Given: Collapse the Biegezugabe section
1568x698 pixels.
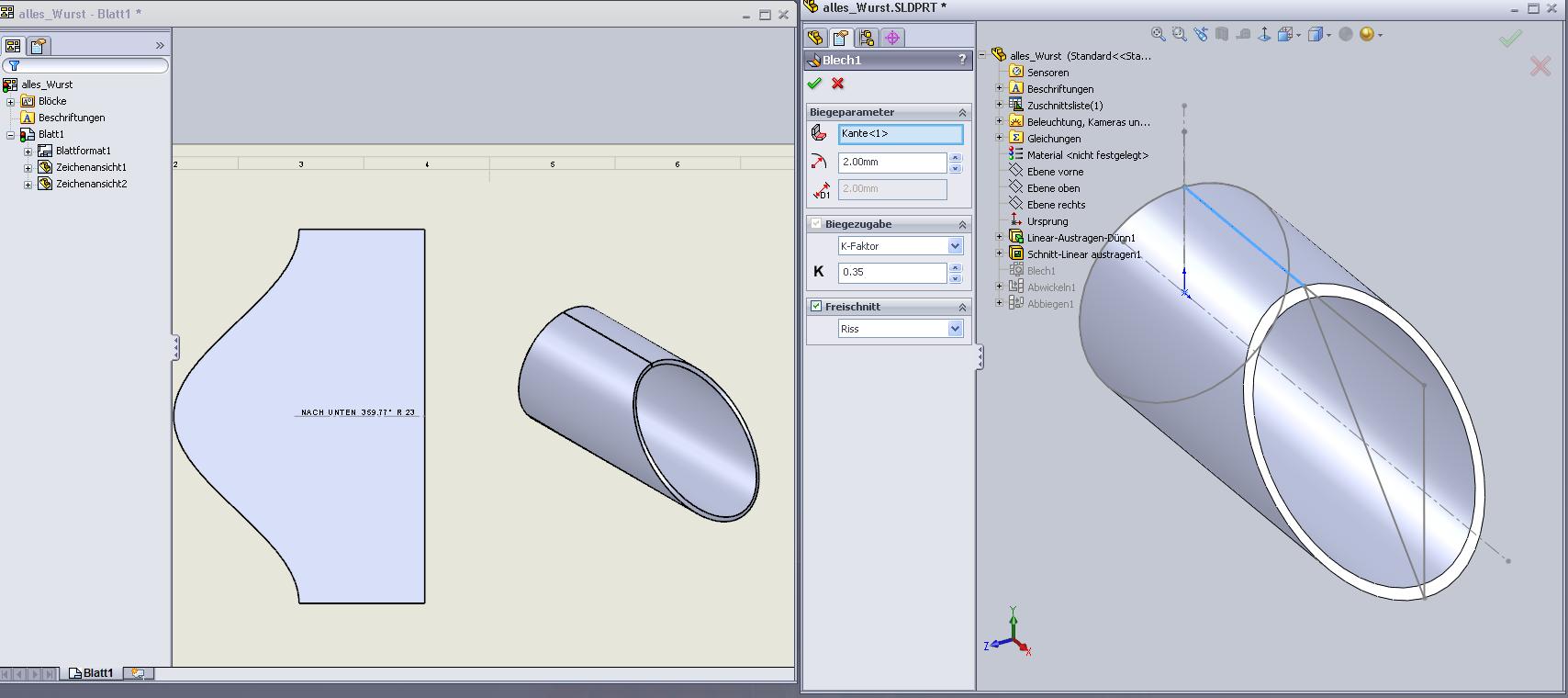Looking at the screenshot, I should point(962,224).
